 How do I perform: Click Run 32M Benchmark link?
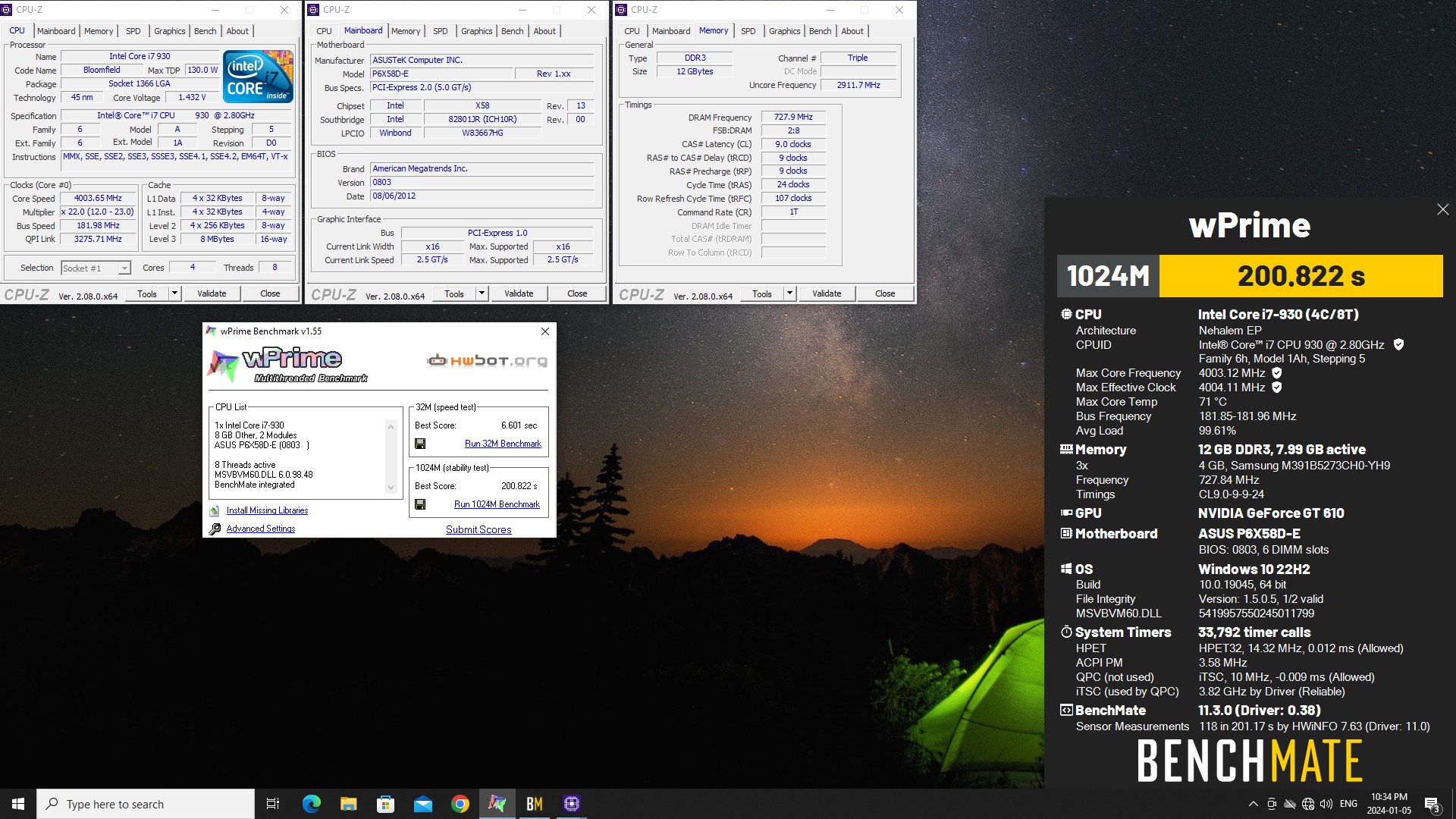click(503, 444)
